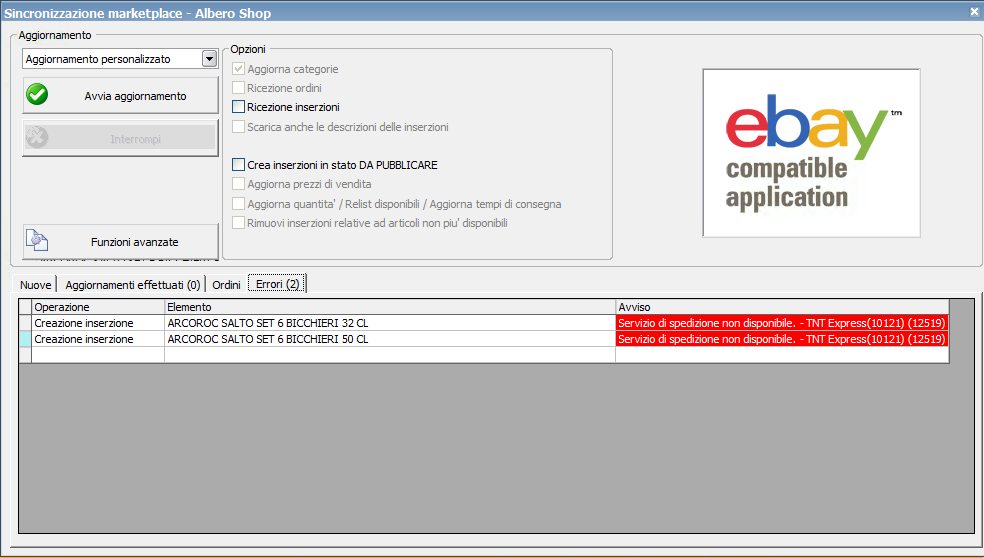Click the green checkmark icon on Avvia aggiornamento
This screenshot has height=558, width=984.
click(x=38, y=95)
